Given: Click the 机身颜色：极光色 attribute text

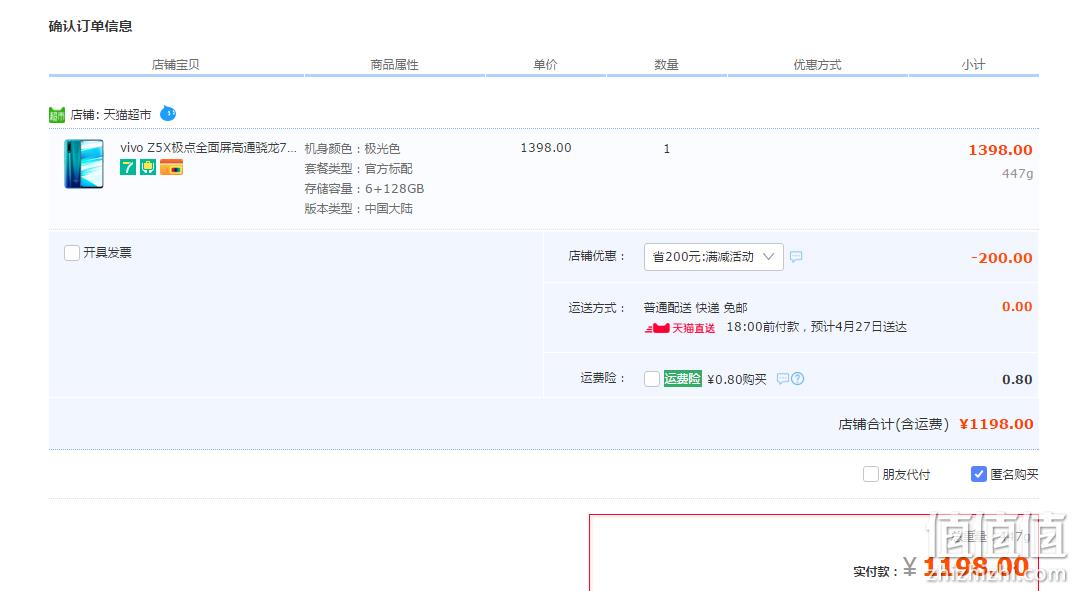Looking at the screenshot, I should click(x=352, y=148).
